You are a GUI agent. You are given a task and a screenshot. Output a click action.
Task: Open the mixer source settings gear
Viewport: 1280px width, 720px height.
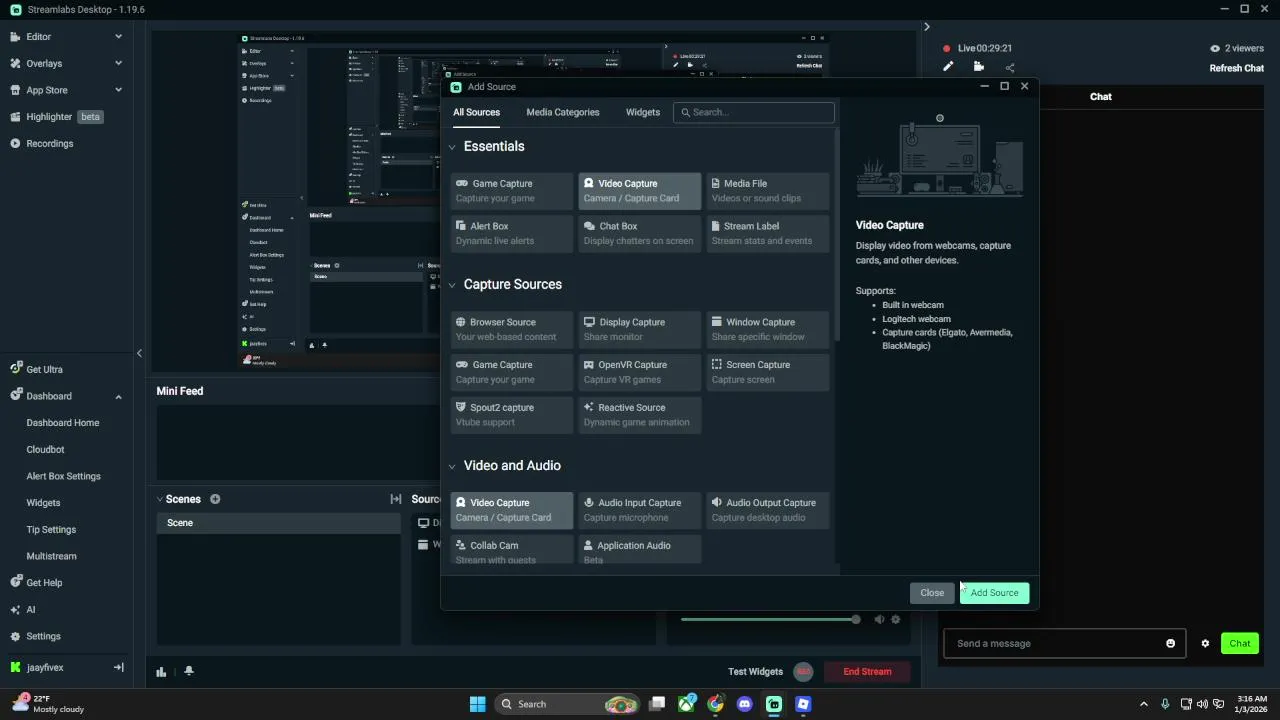tap(895, 620)
